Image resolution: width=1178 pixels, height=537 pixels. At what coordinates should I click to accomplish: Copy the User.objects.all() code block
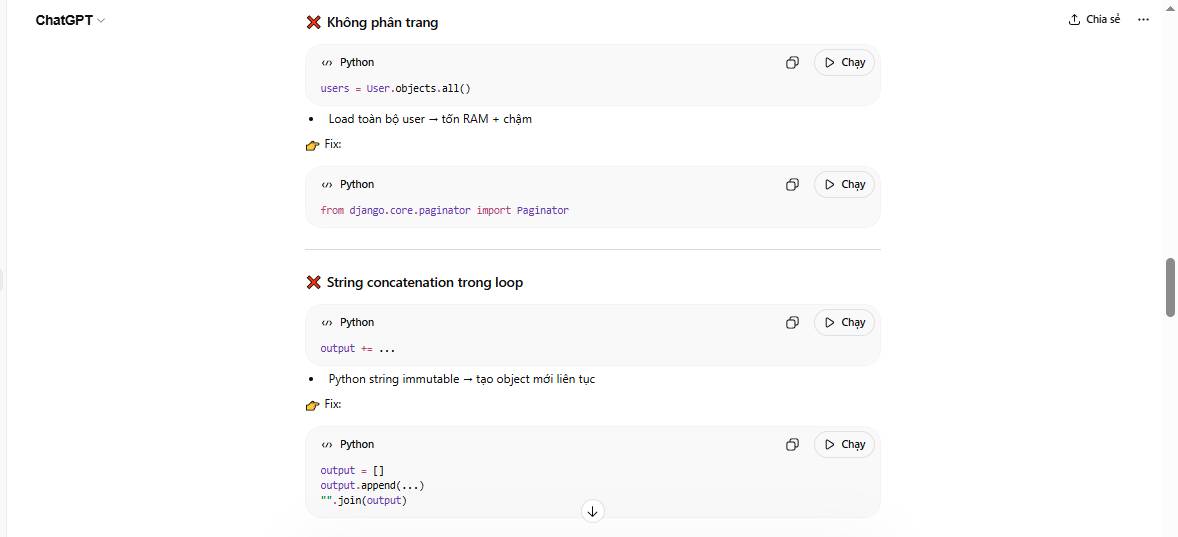792,62
